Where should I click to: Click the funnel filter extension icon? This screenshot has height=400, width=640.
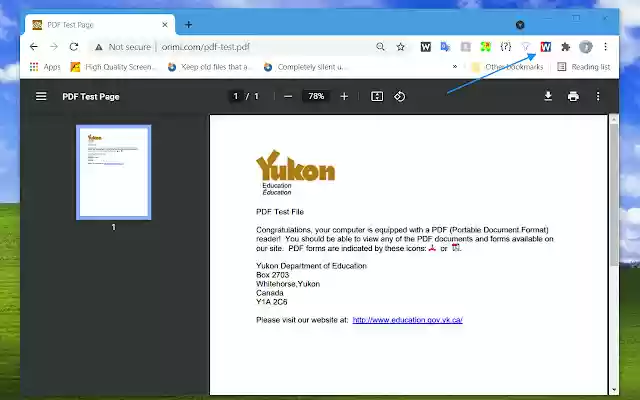(526, 47)
